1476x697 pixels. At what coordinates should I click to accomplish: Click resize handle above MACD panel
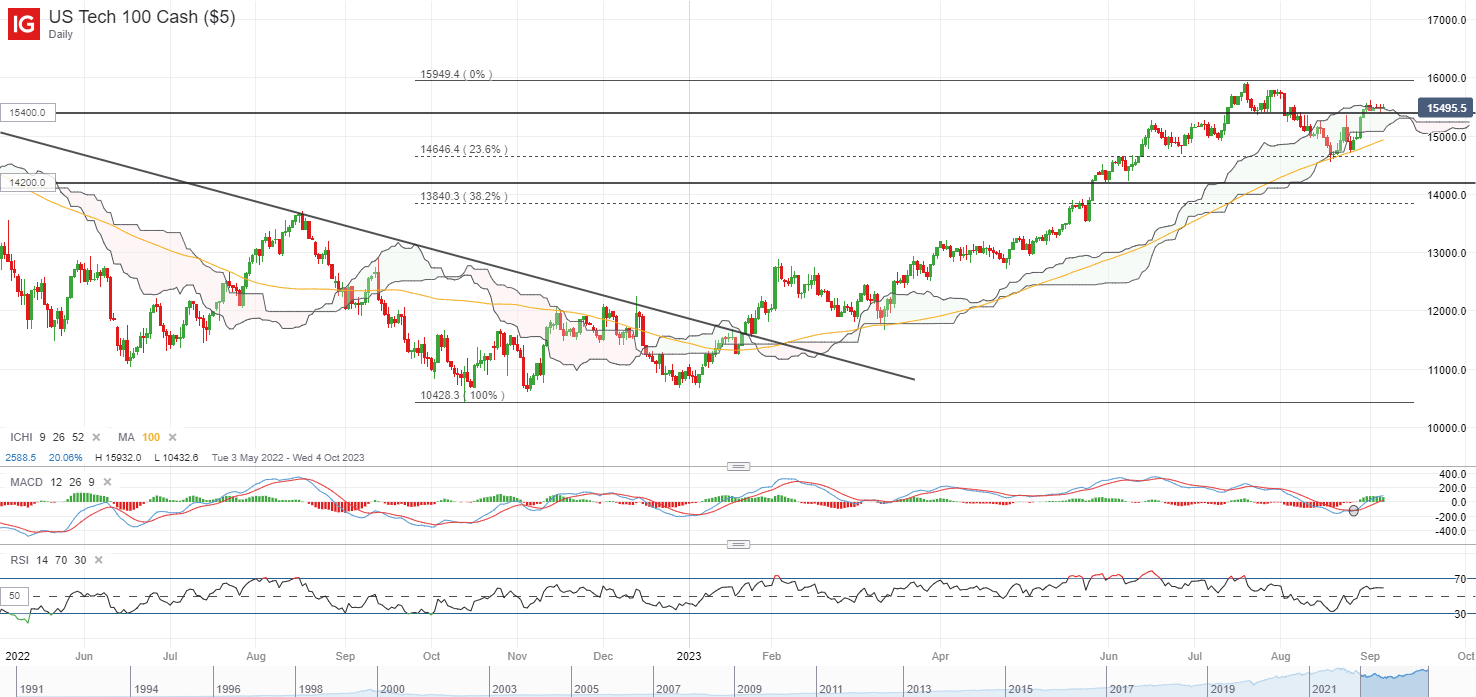(x=738, y=466)
